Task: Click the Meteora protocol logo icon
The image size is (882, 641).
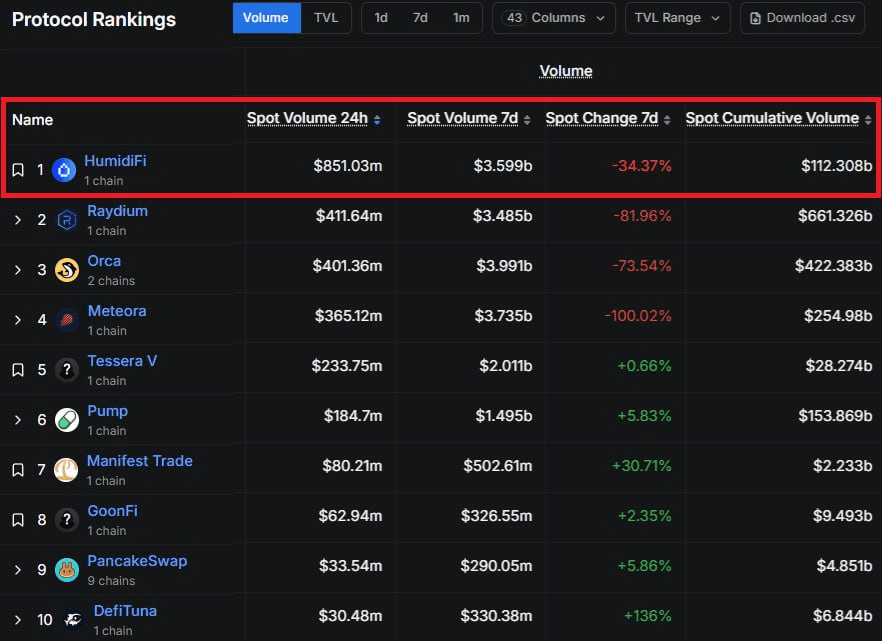Action: coord(67,320)
